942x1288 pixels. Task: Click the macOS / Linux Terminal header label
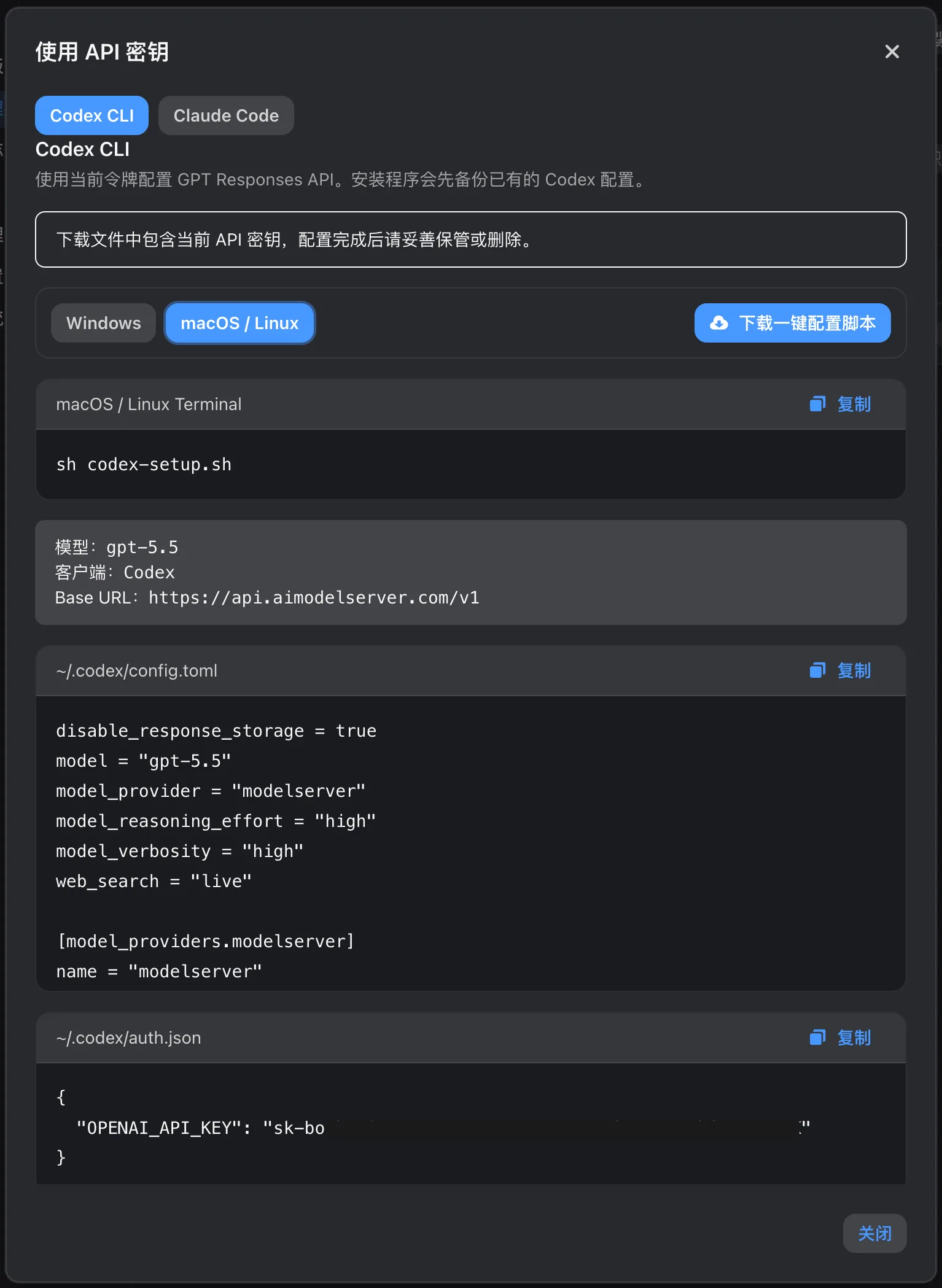[149, 404]
